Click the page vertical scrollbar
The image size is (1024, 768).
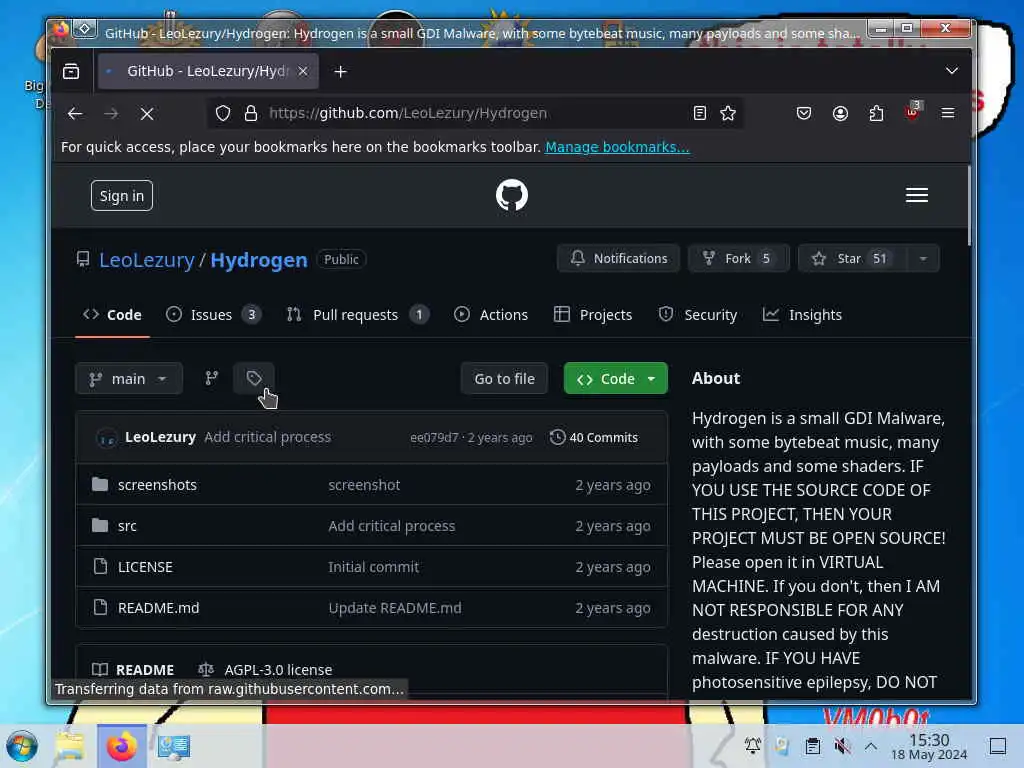(x=969, y=206)
